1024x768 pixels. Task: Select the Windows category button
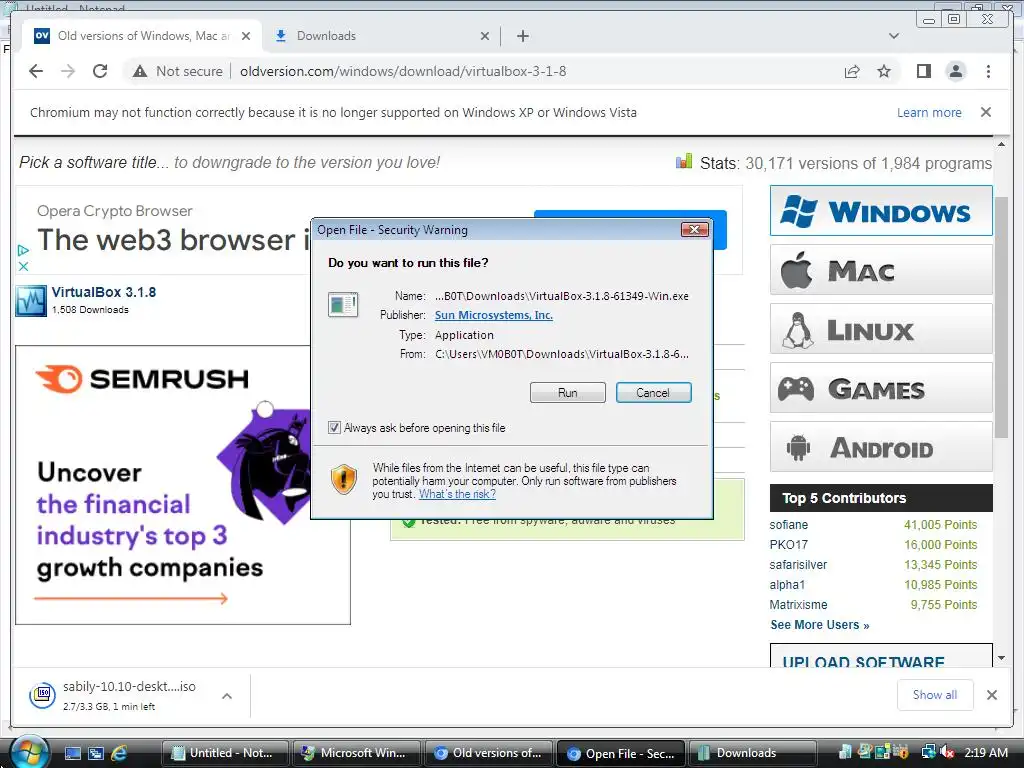881,211
